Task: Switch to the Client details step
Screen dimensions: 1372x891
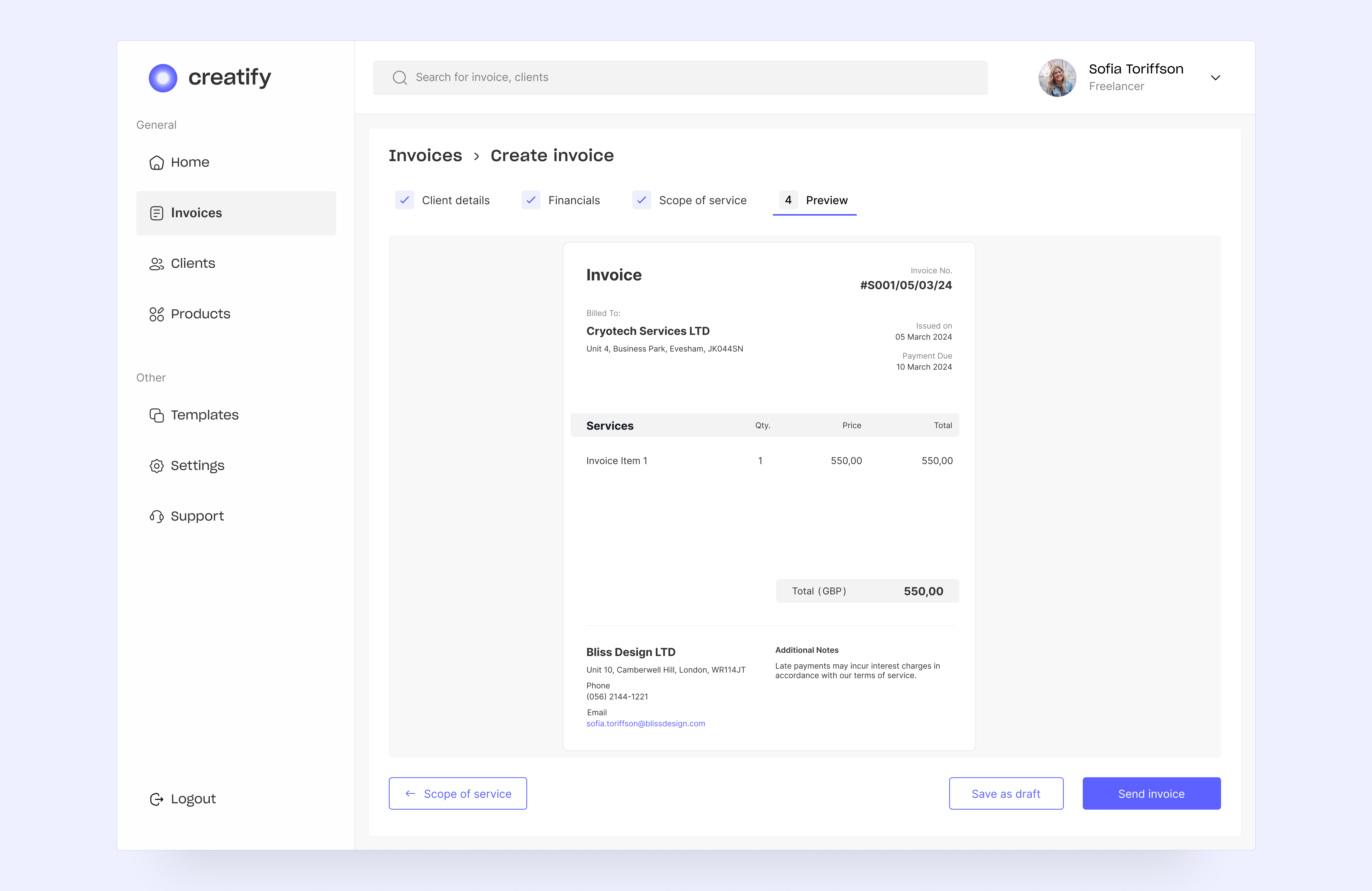Action: point(443,200)
